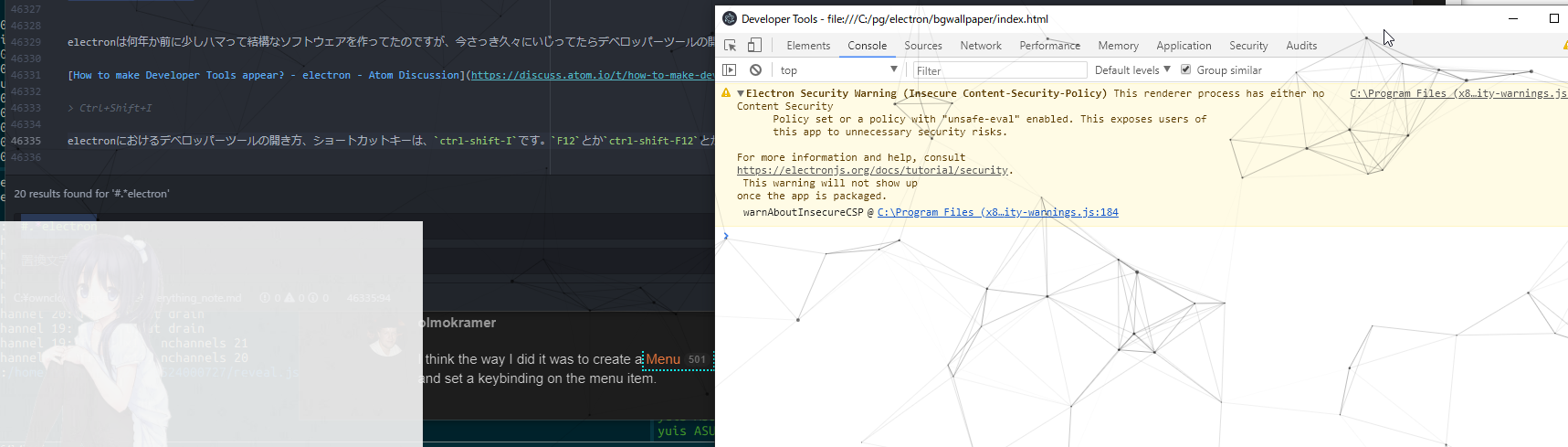
Task: Go to the Sources tab
Action: click(922, 46)
